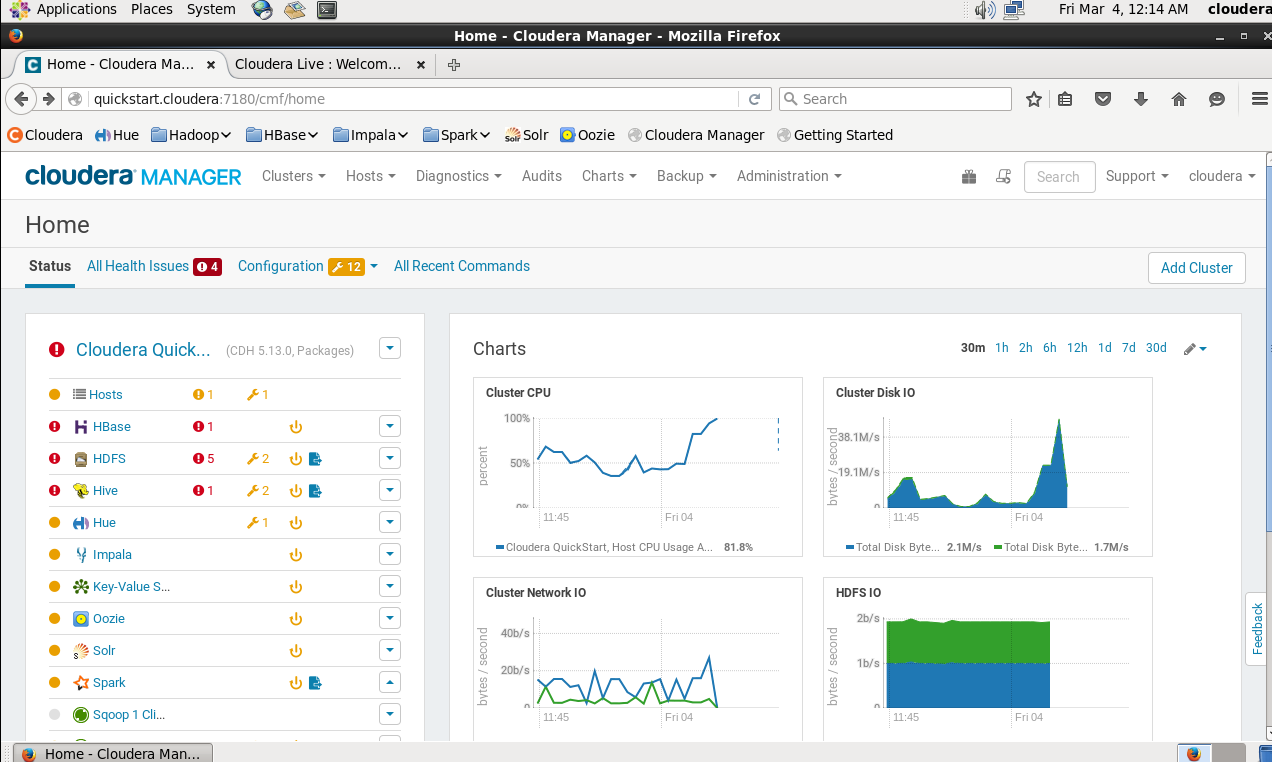Click Spark client configuration deploy icon
1272x762 pixels.
click(x=315, y=683)
